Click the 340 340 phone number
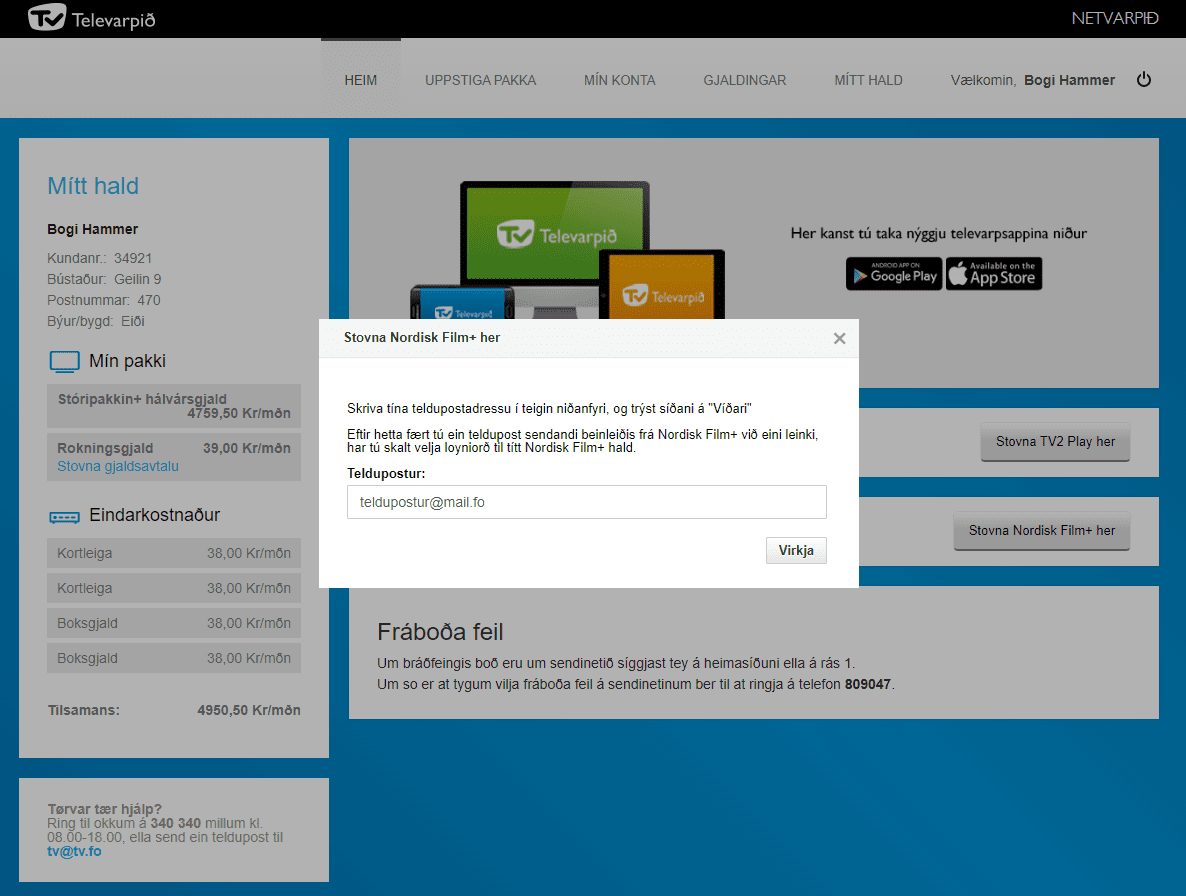Image resolution: width=1186 pixels, height=896 pixels. coord(175,823)
